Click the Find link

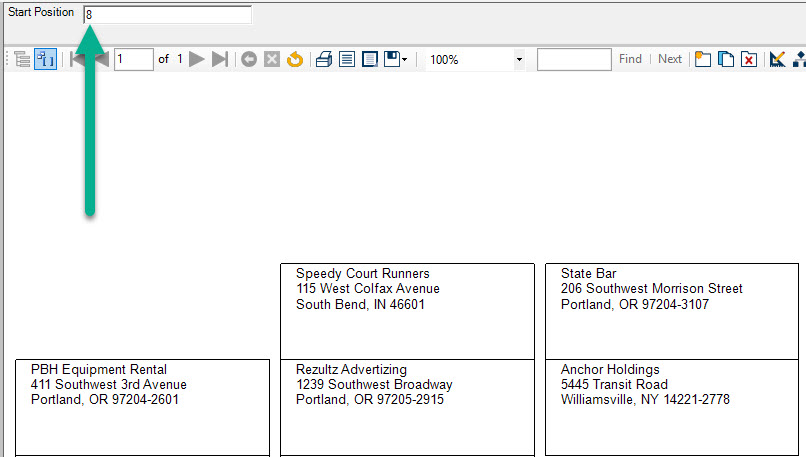[x=630, y=60]
